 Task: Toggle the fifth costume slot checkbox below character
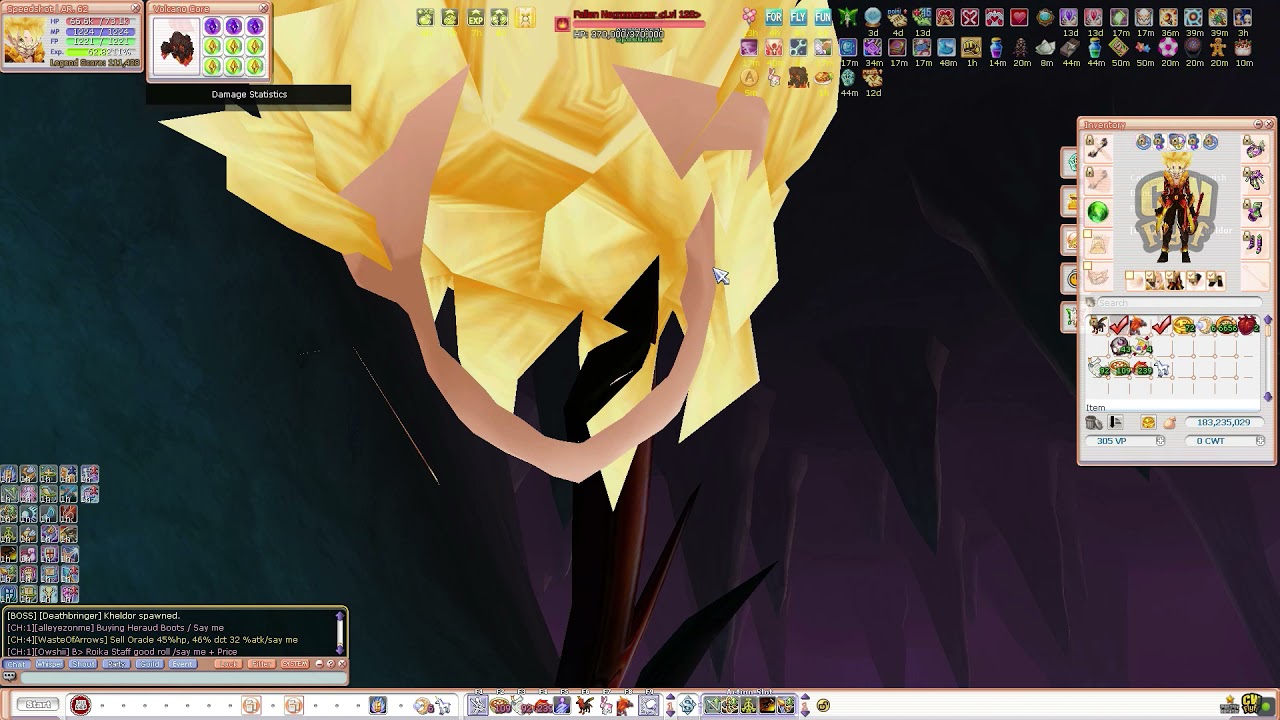1211,275
